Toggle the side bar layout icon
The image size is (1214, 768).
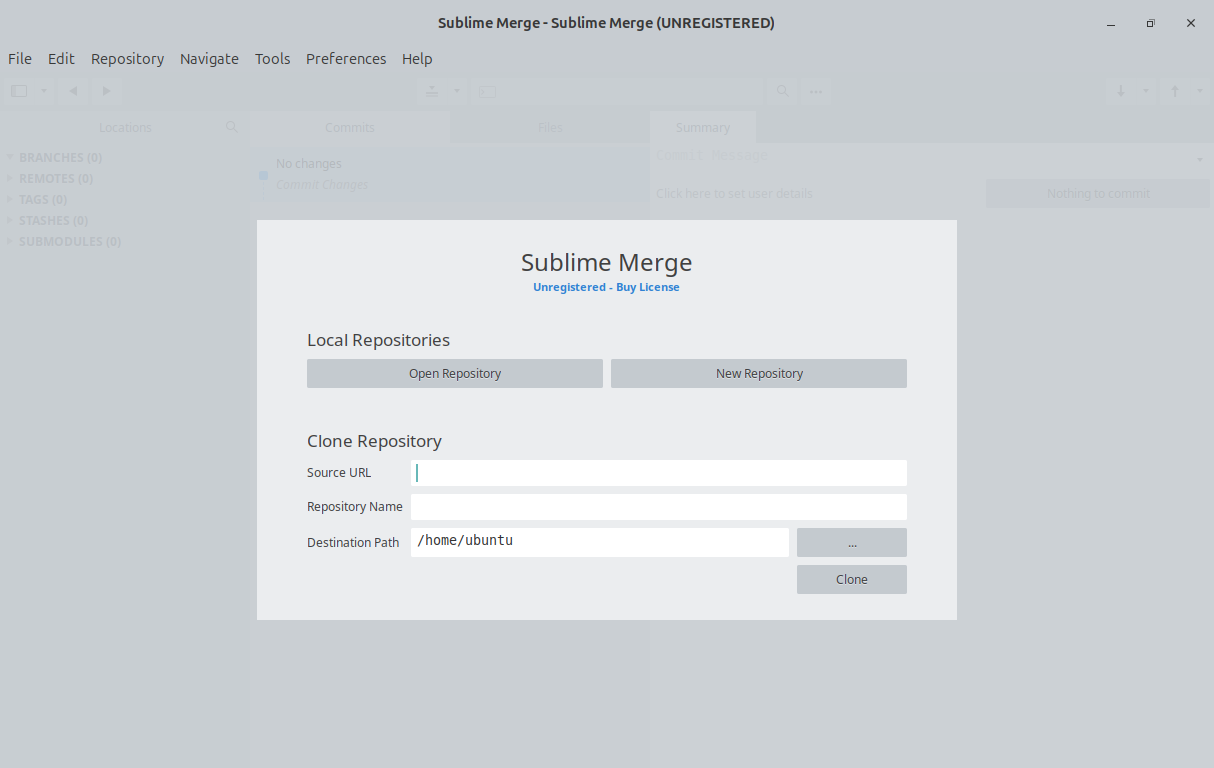tap(19, 91)
